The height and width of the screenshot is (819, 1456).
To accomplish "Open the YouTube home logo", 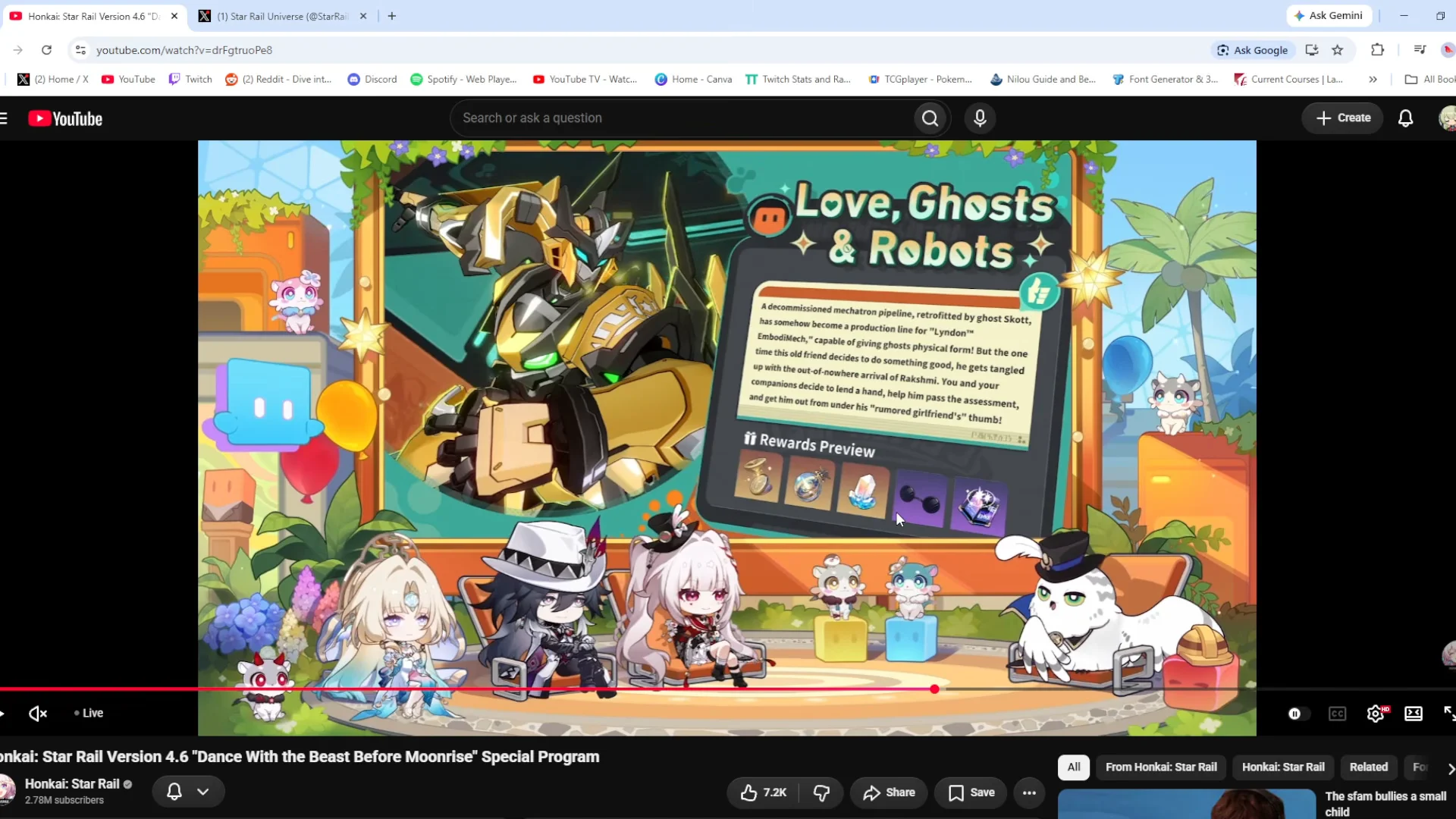I will (65, 118).
